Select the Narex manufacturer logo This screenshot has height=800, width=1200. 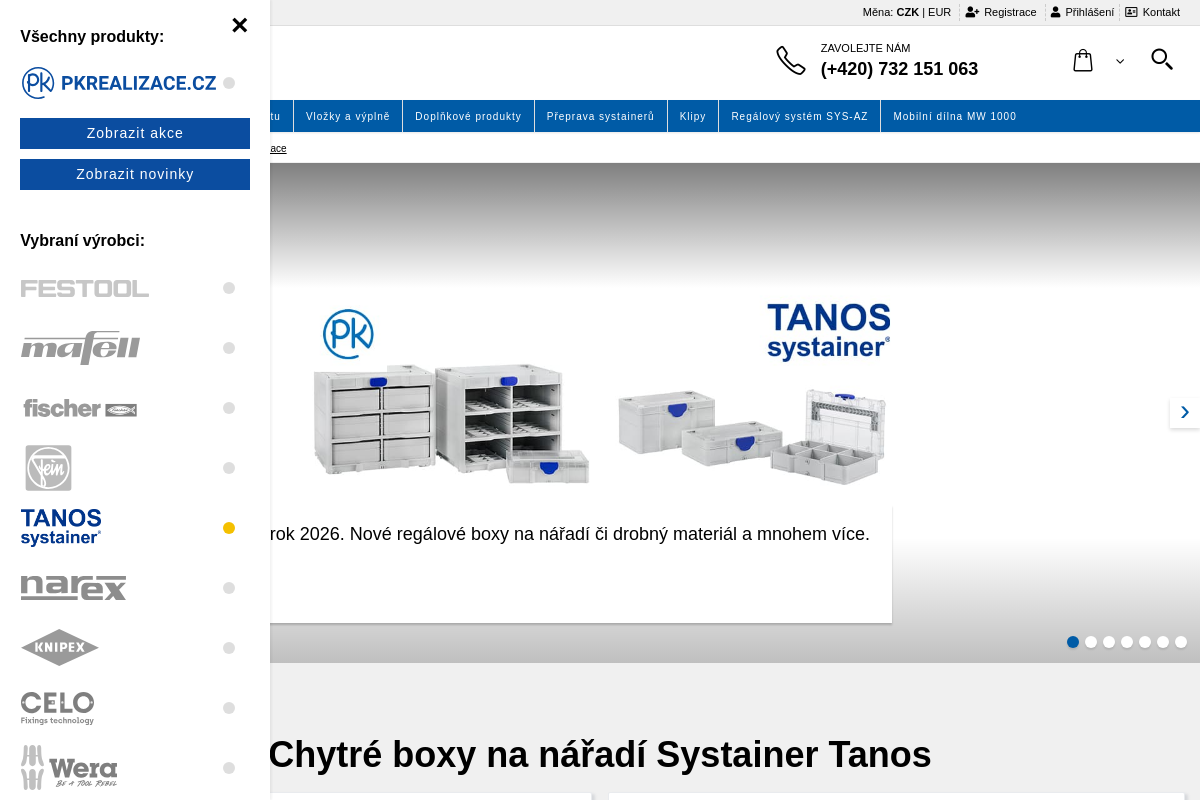click(74, 588)
